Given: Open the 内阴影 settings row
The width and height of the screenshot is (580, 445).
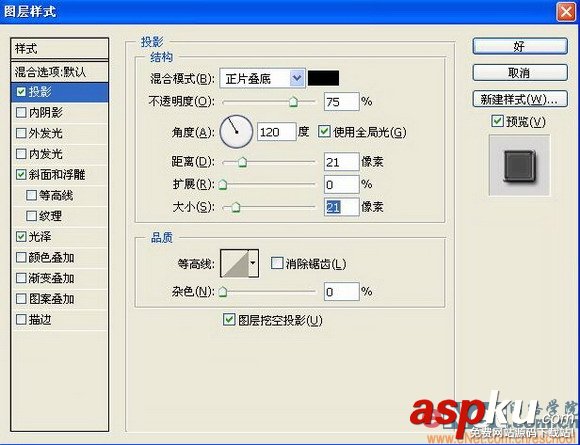Looking at the screenshot, I should [x=60, y=112].
